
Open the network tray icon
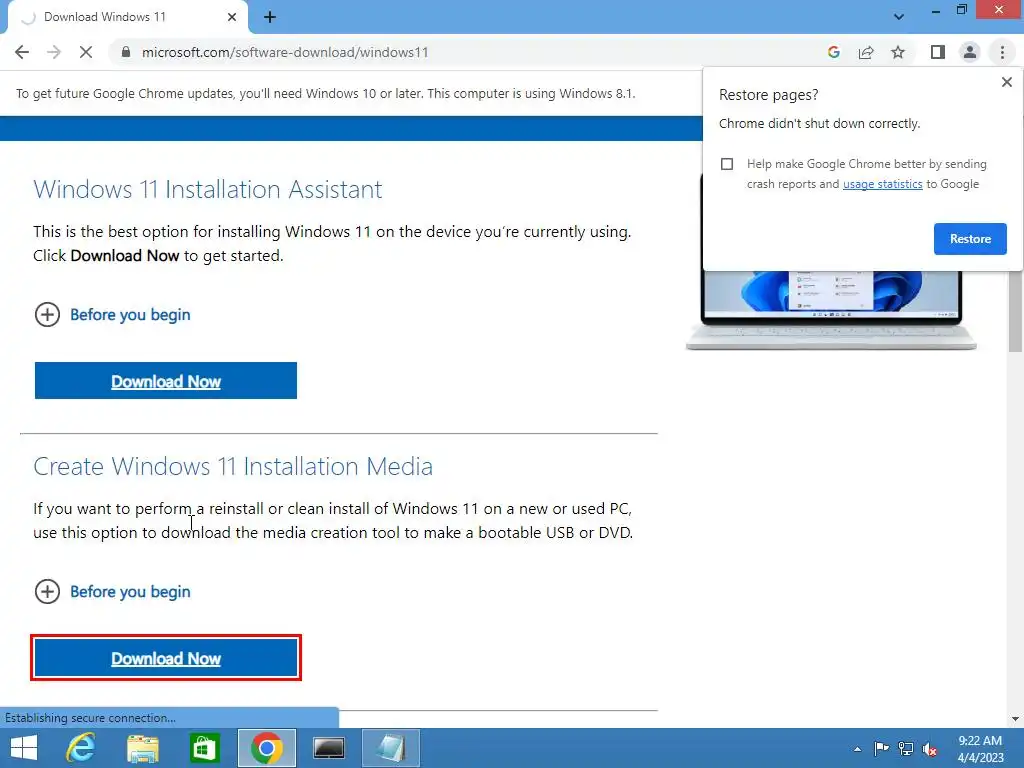(x=906, y=749)
